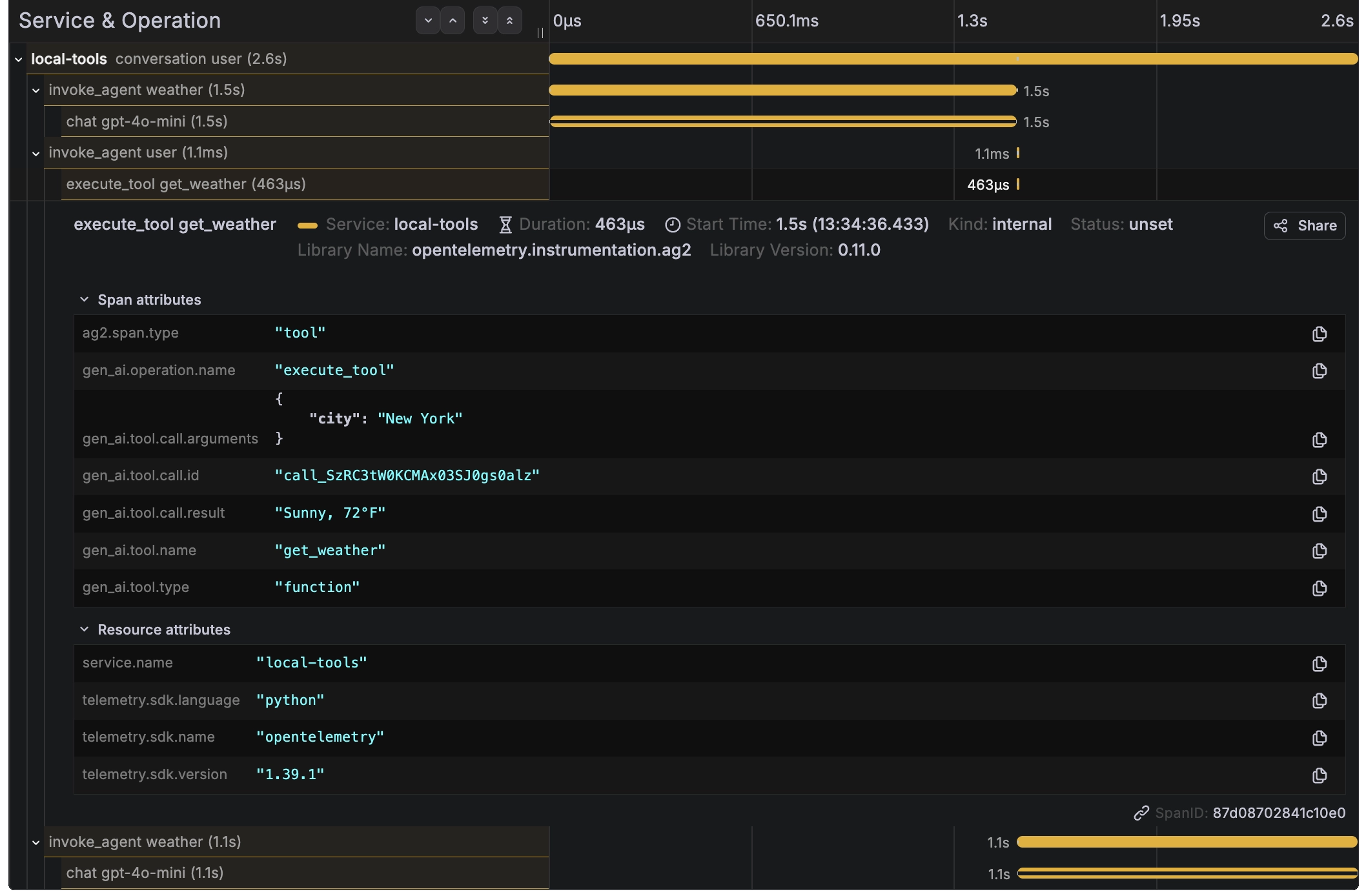Copy the telemetry.sdk.language value

click(1319, 700)
